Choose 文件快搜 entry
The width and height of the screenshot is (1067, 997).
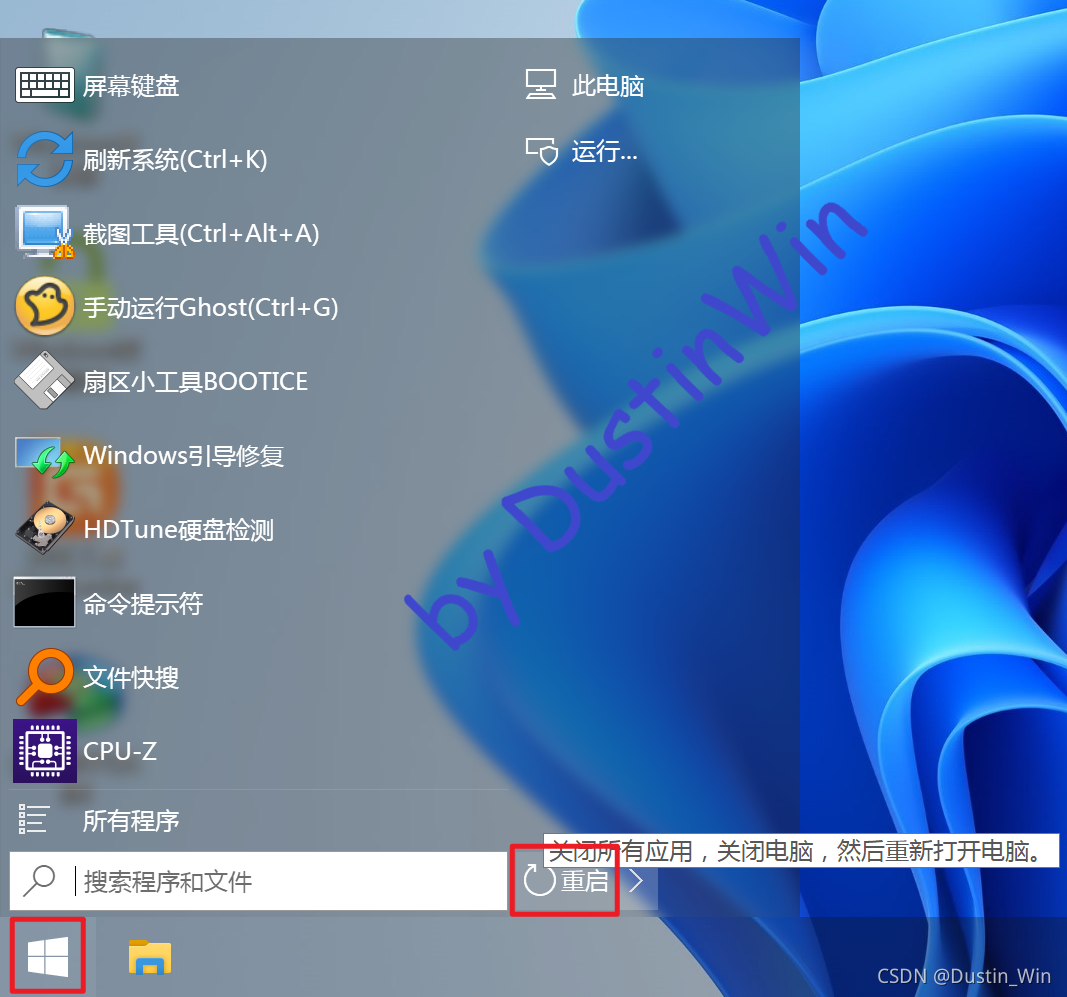[x=131, y=677]
